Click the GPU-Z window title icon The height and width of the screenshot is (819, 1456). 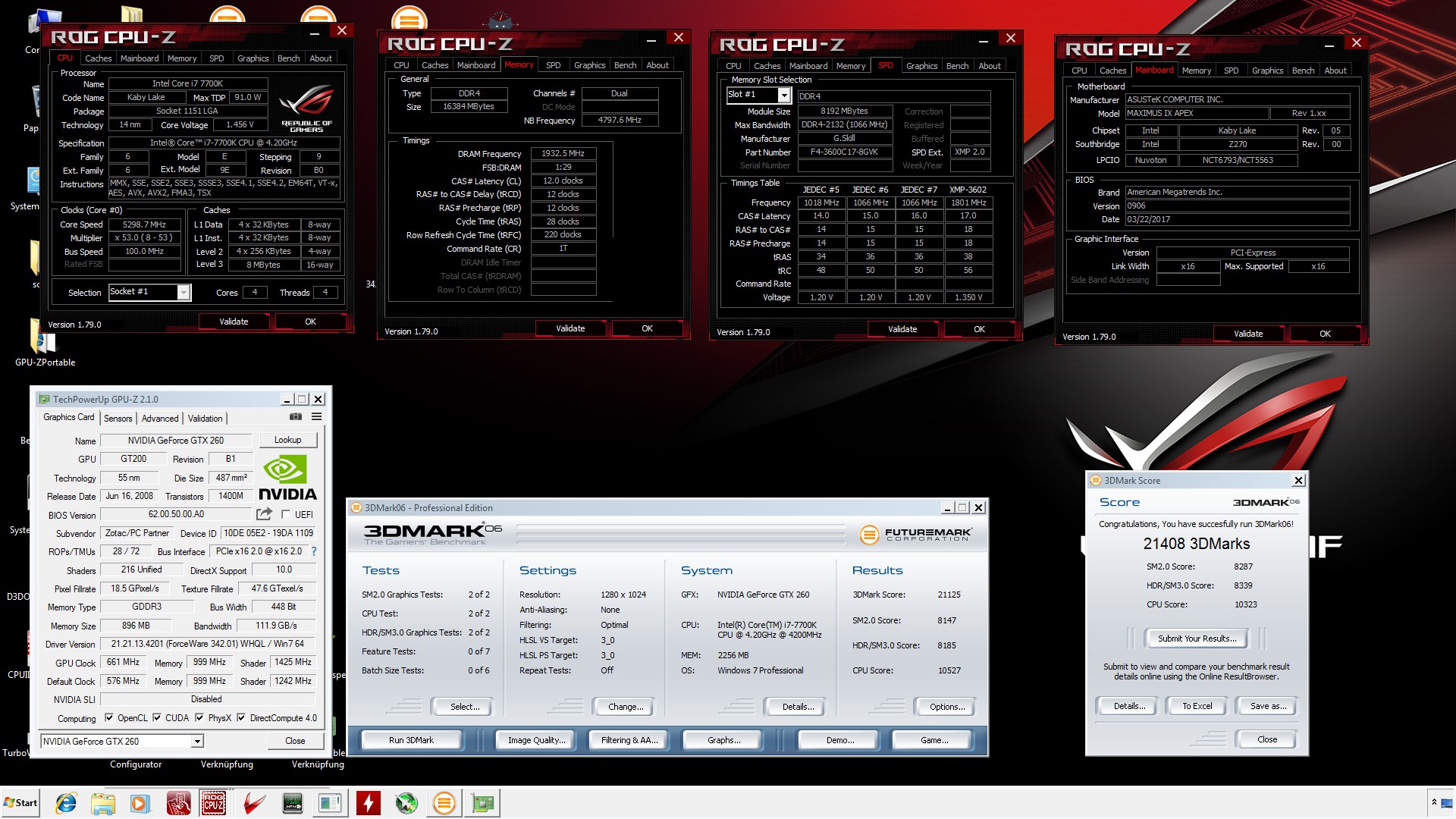pyautogui.click(x=44, y=399)
